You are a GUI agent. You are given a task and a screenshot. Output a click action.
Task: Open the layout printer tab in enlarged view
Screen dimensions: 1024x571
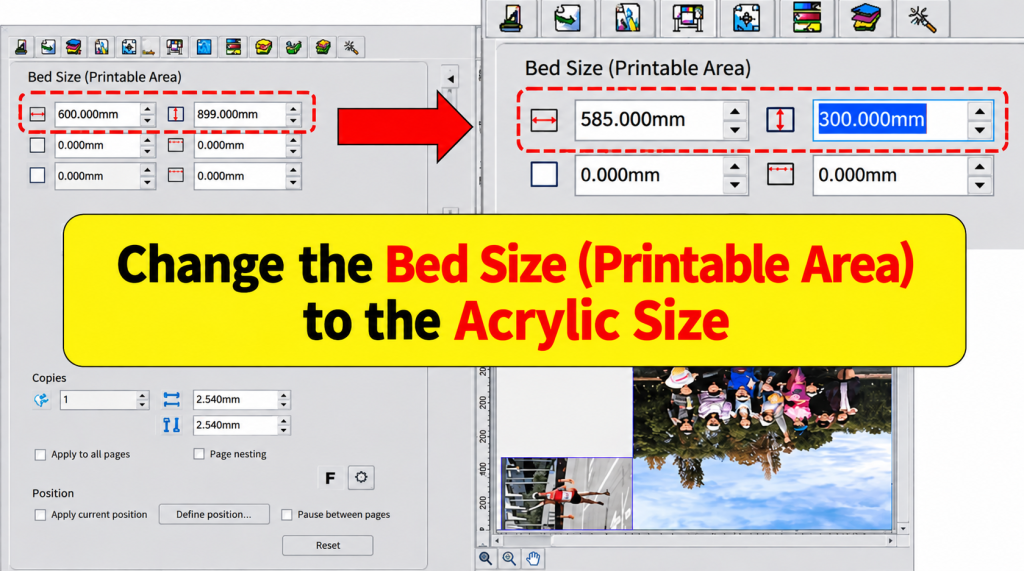point(511,18)
